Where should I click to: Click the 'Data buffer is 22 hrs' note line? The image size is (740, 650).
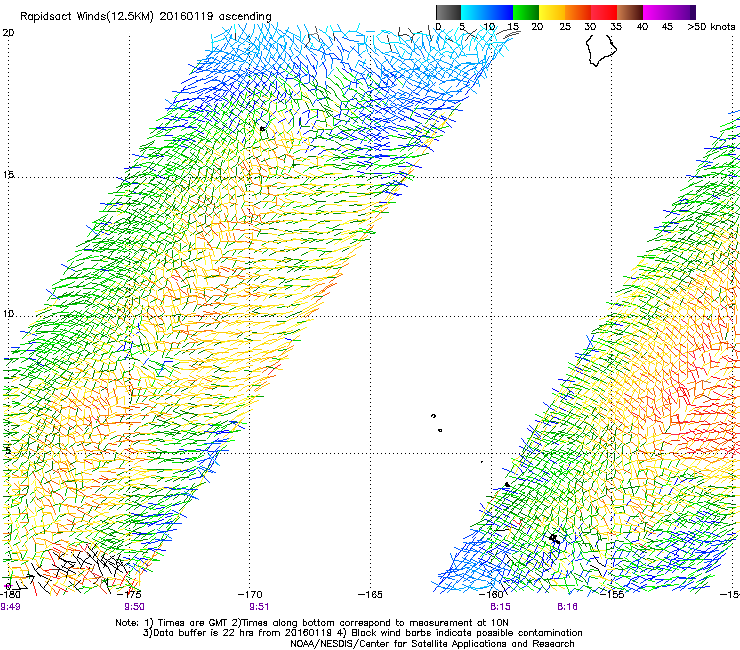[362, 633]
